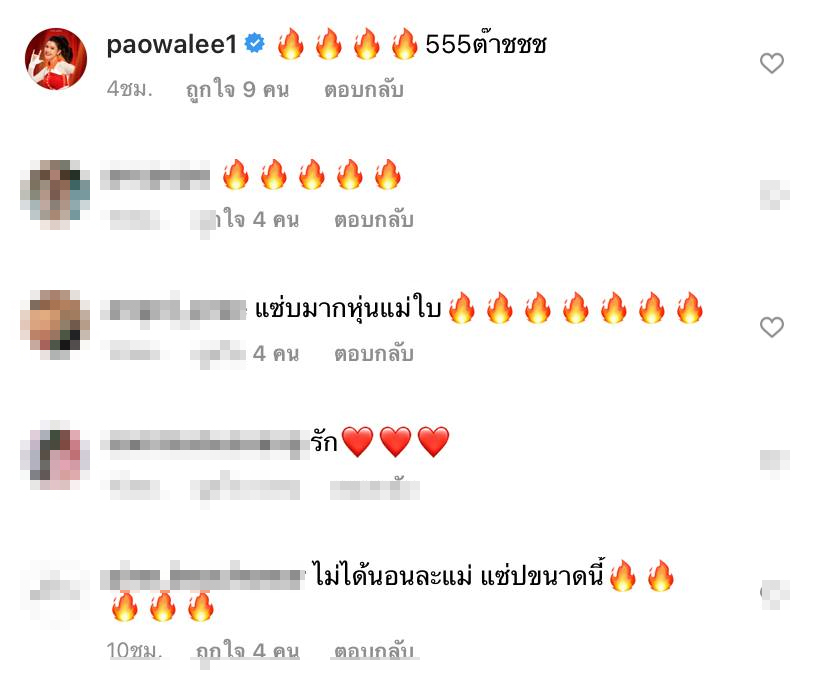Click the 10ชม. timestamp on last comment
Screen dimensions: 828x693
pyautogui.click(x=134, y=651)
